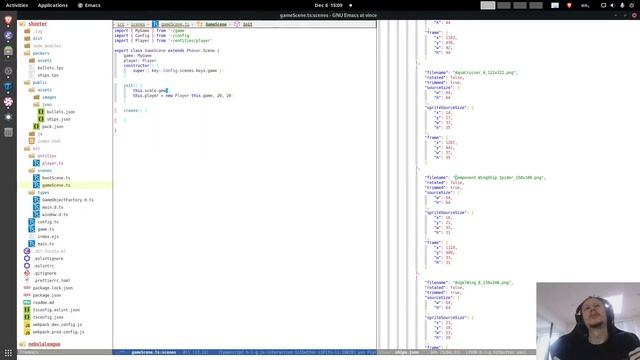Open index.ejs in the tree

tap(48, 237)
